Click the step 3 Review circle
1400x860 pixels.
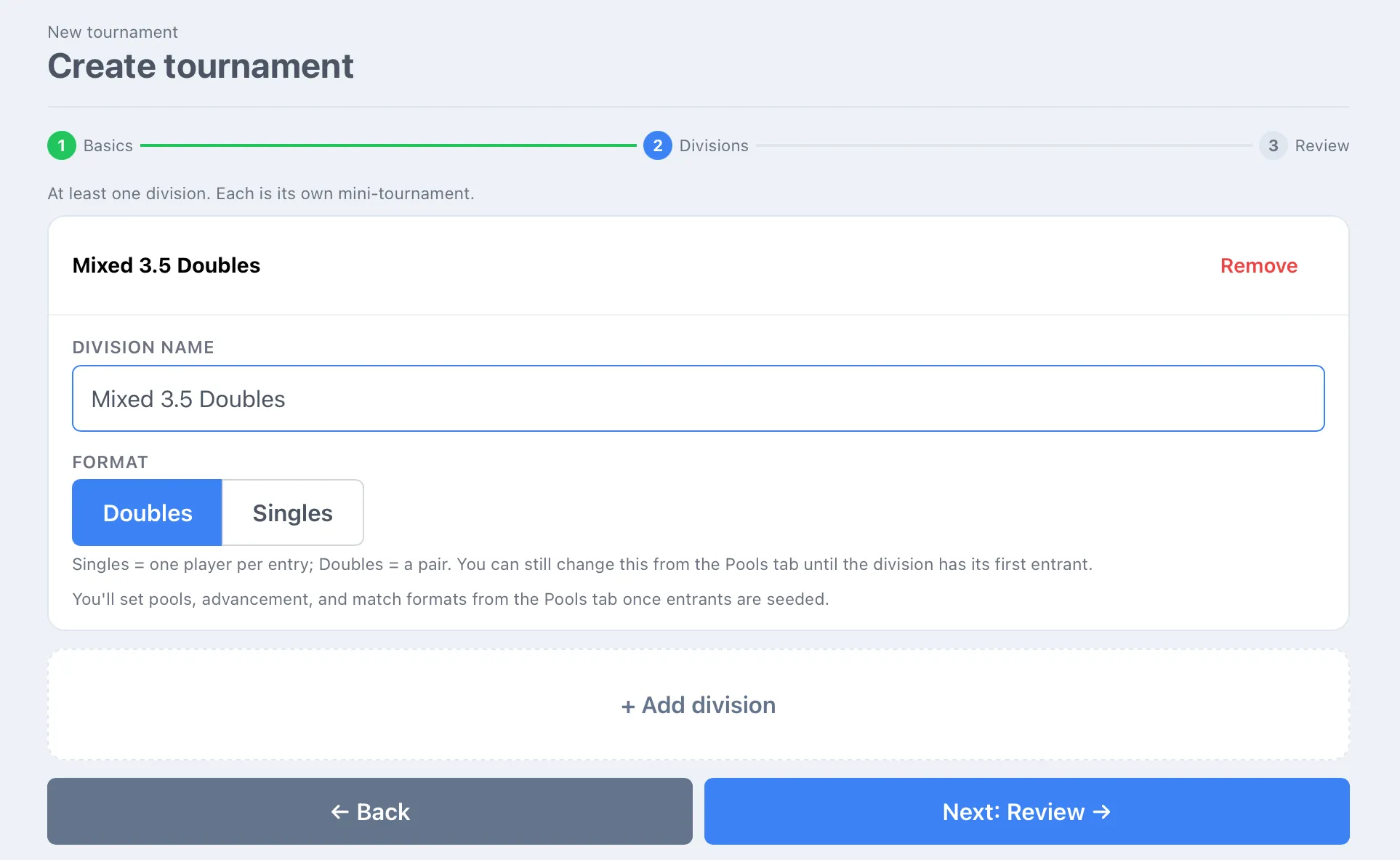click(x=1273, y=145)
